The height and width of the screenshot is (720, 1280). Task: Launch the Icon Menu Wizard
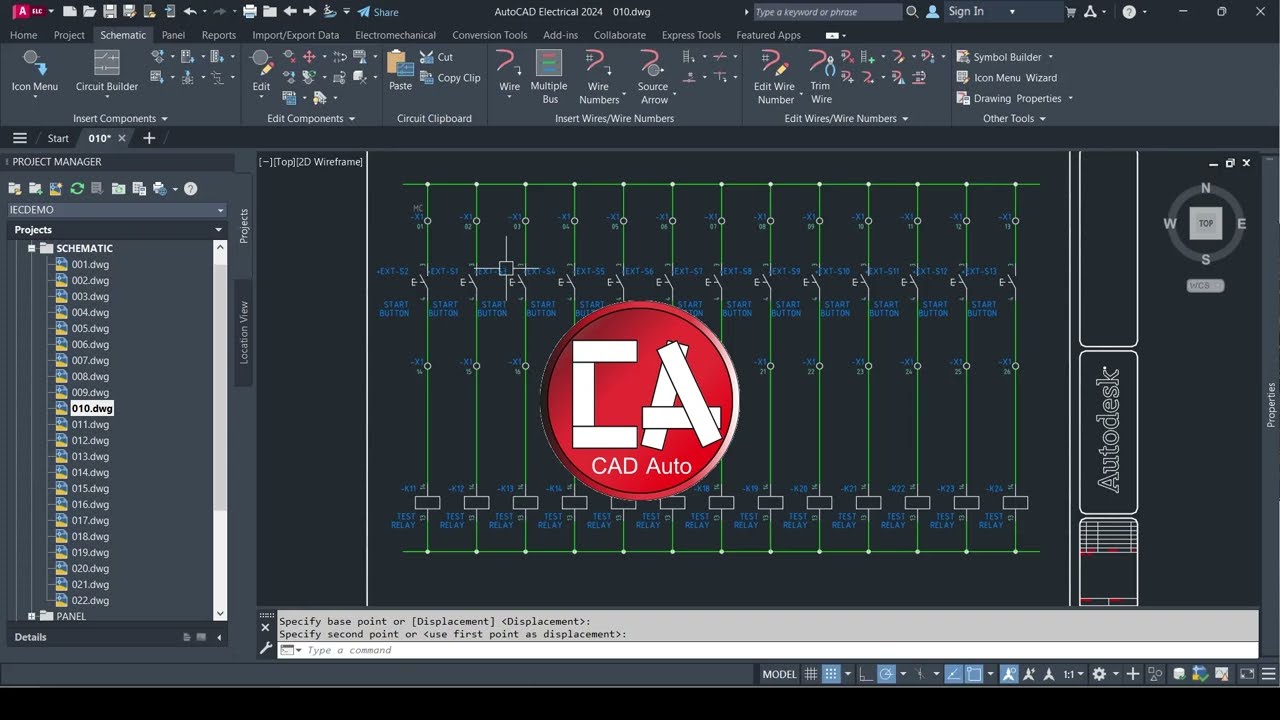[1007, 78]
